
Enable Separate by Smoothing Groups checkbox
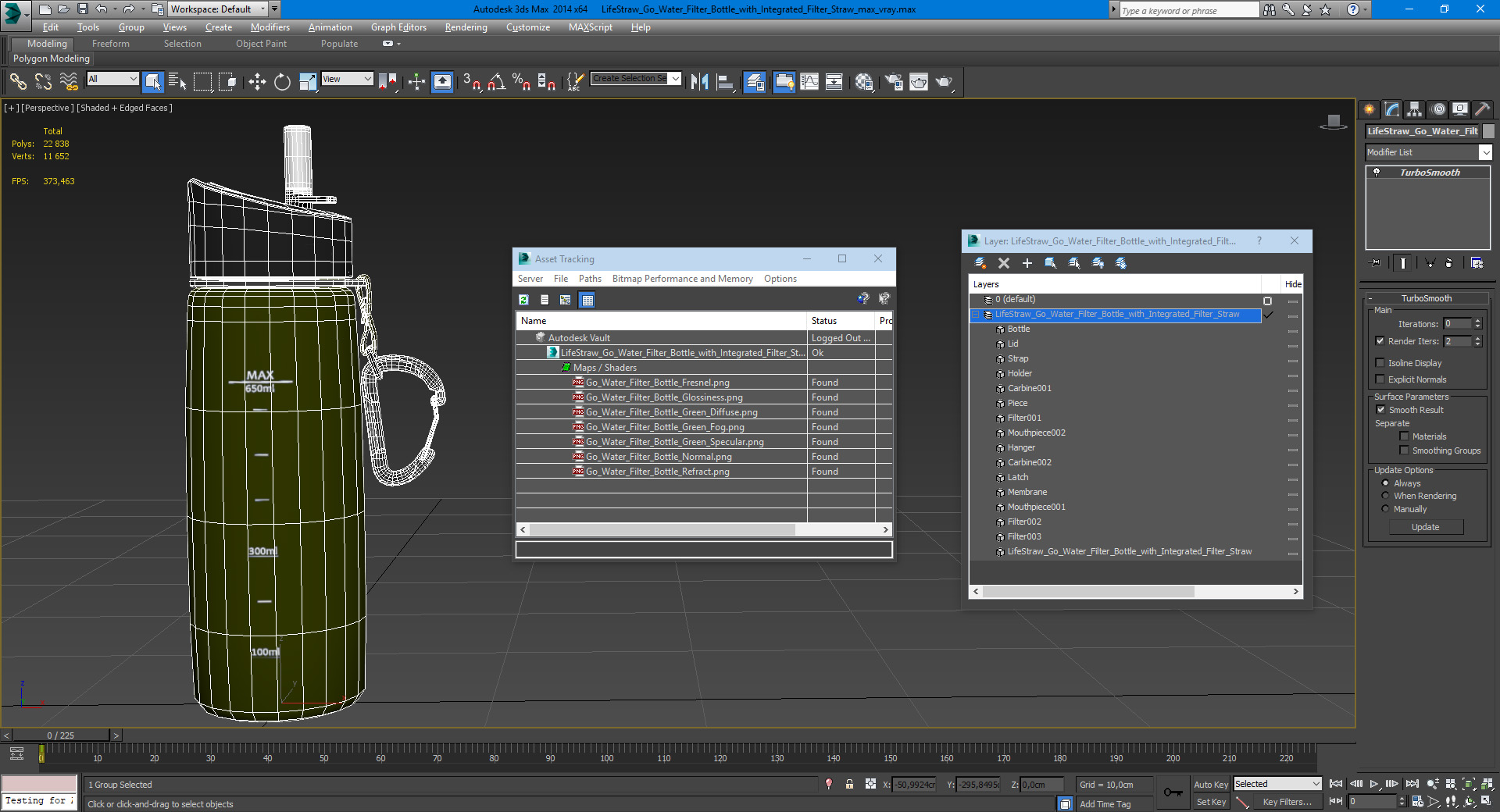tap(1404, 450)
